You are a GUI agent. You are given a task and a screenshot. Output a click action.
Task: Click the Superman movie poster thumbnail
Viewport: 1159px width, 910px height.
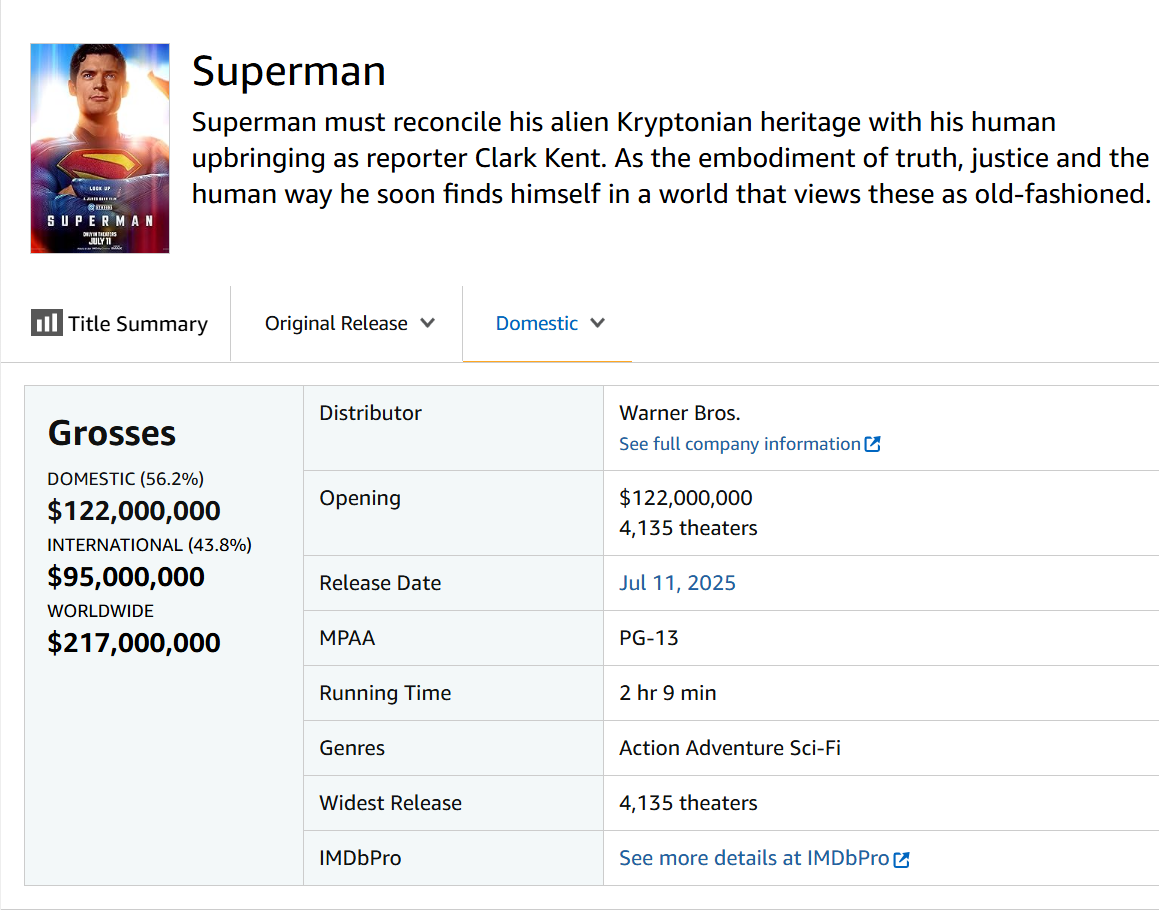(x=100, y=148)
